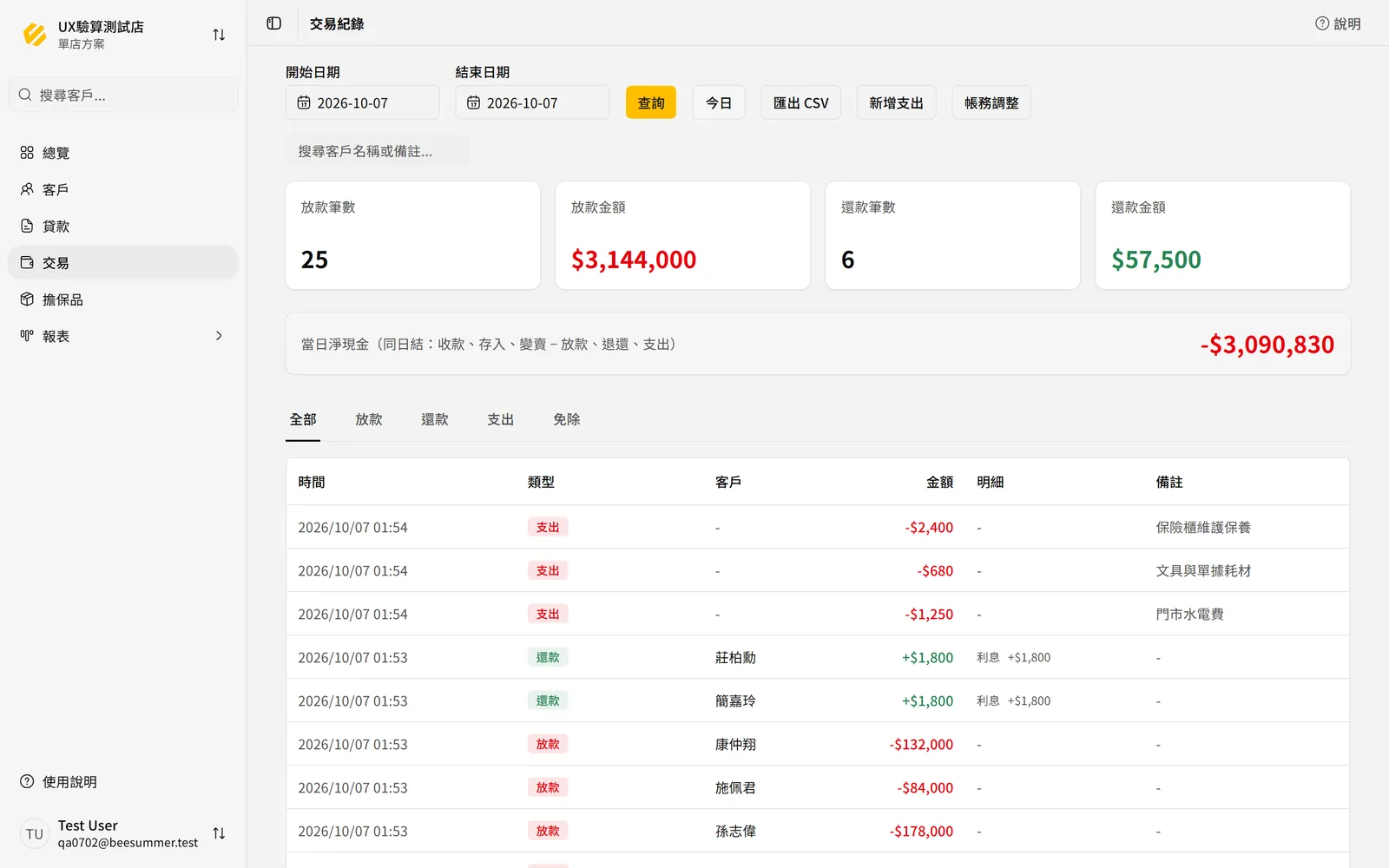Viewport: 1389px width, 868px height.
Task: Select the 全部 tab
Action: click(x=303, y=420)
